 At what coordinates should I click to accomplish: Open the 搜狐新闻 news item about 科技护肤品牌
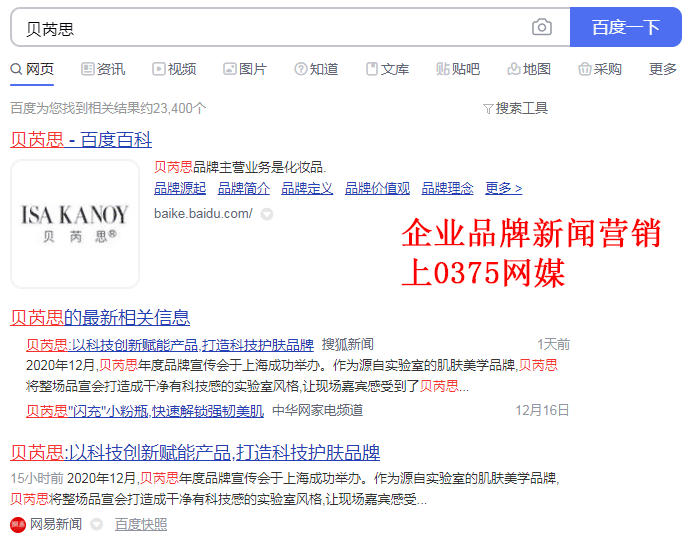(x=170, y=345)
